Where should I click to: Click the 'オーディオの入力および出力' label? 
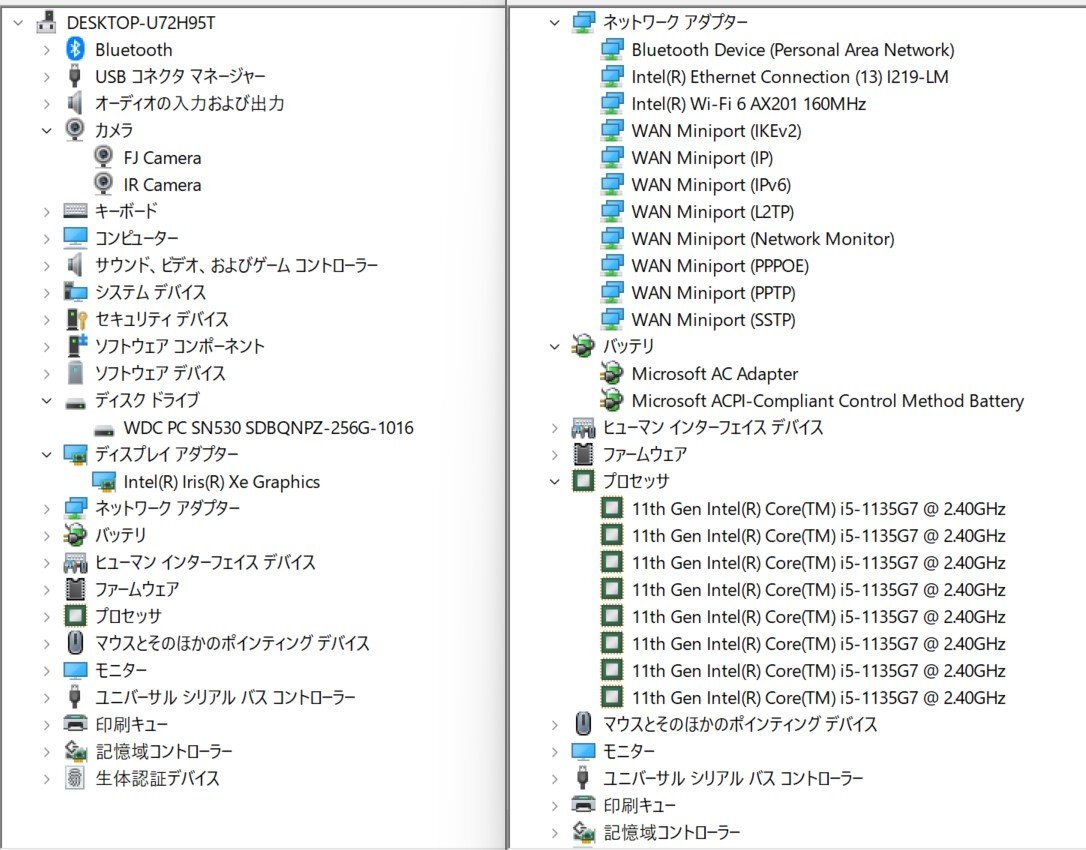pos(190,103)
